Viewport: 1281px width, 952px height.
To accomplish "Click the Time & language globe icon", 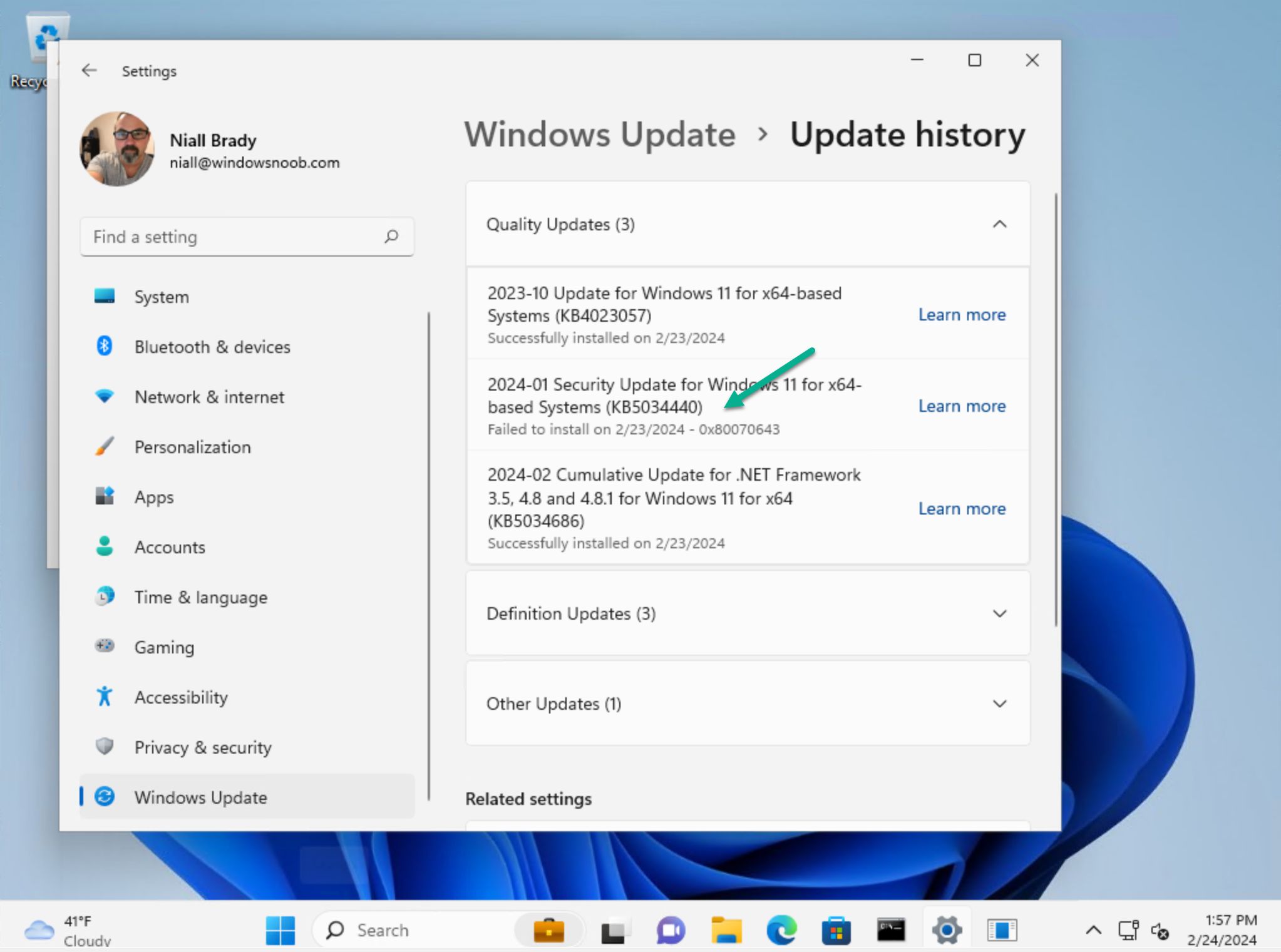I will click(105, 596).
